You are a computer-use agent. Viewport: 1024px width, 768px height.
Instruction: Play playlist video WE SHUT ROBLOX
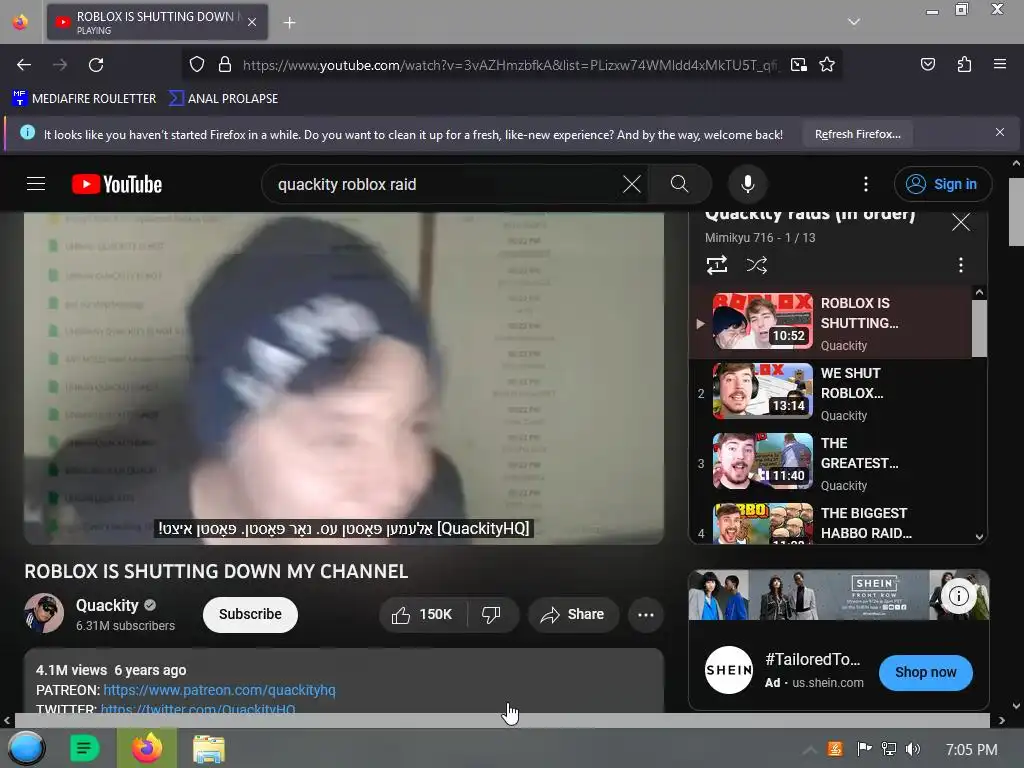tap(831, 392)
